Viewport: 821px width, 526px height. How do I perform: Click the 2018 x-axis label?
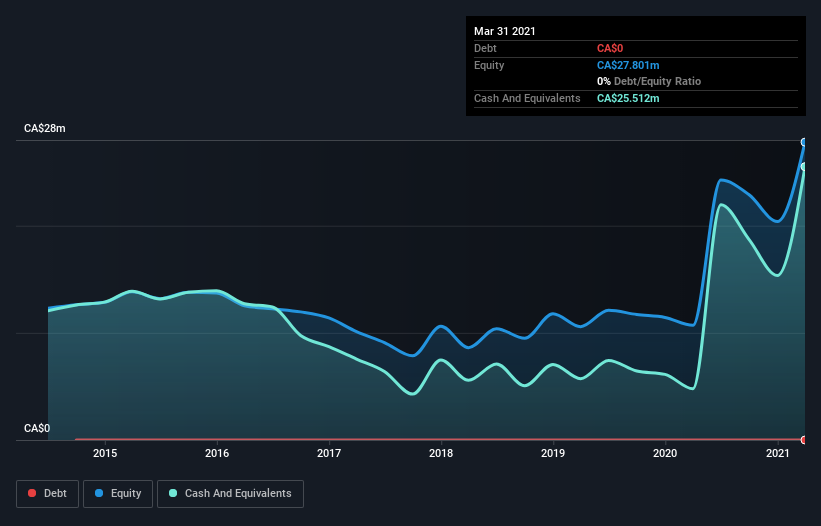(x=441, y=453)
